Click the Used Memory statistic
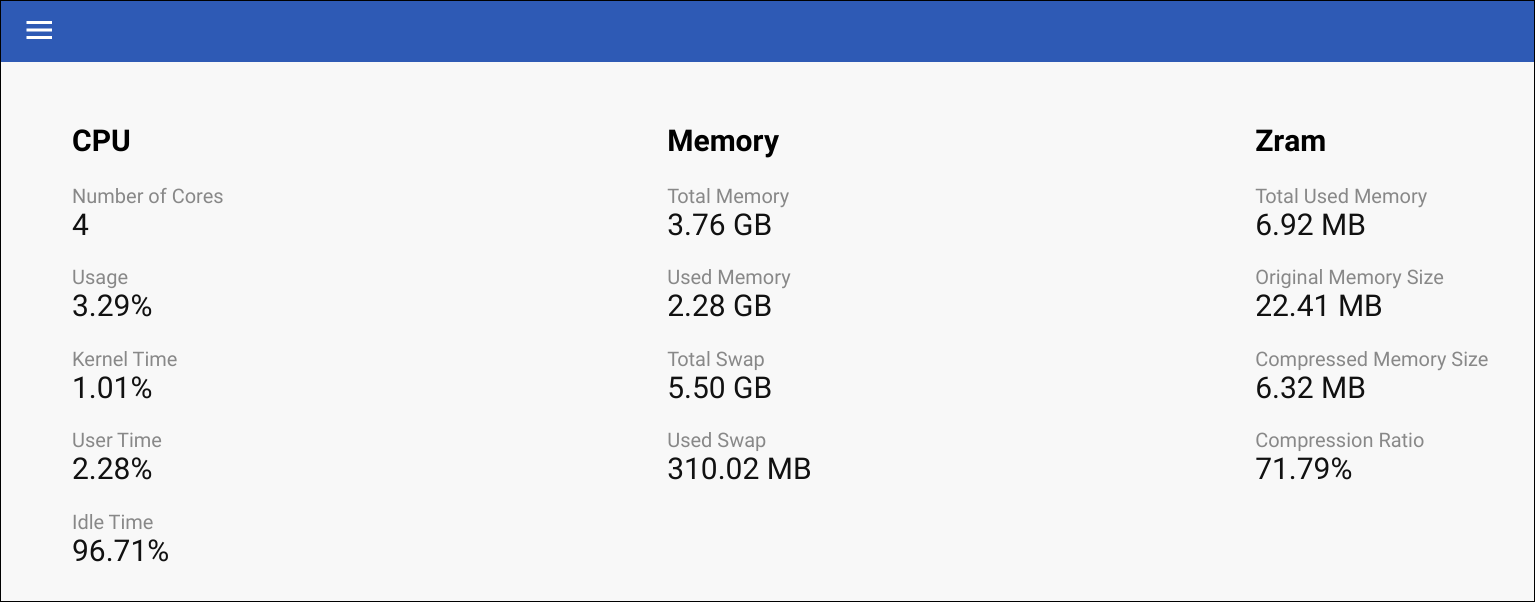The image size is (1535, 602). pyautogui.click(x=719, y=306)
